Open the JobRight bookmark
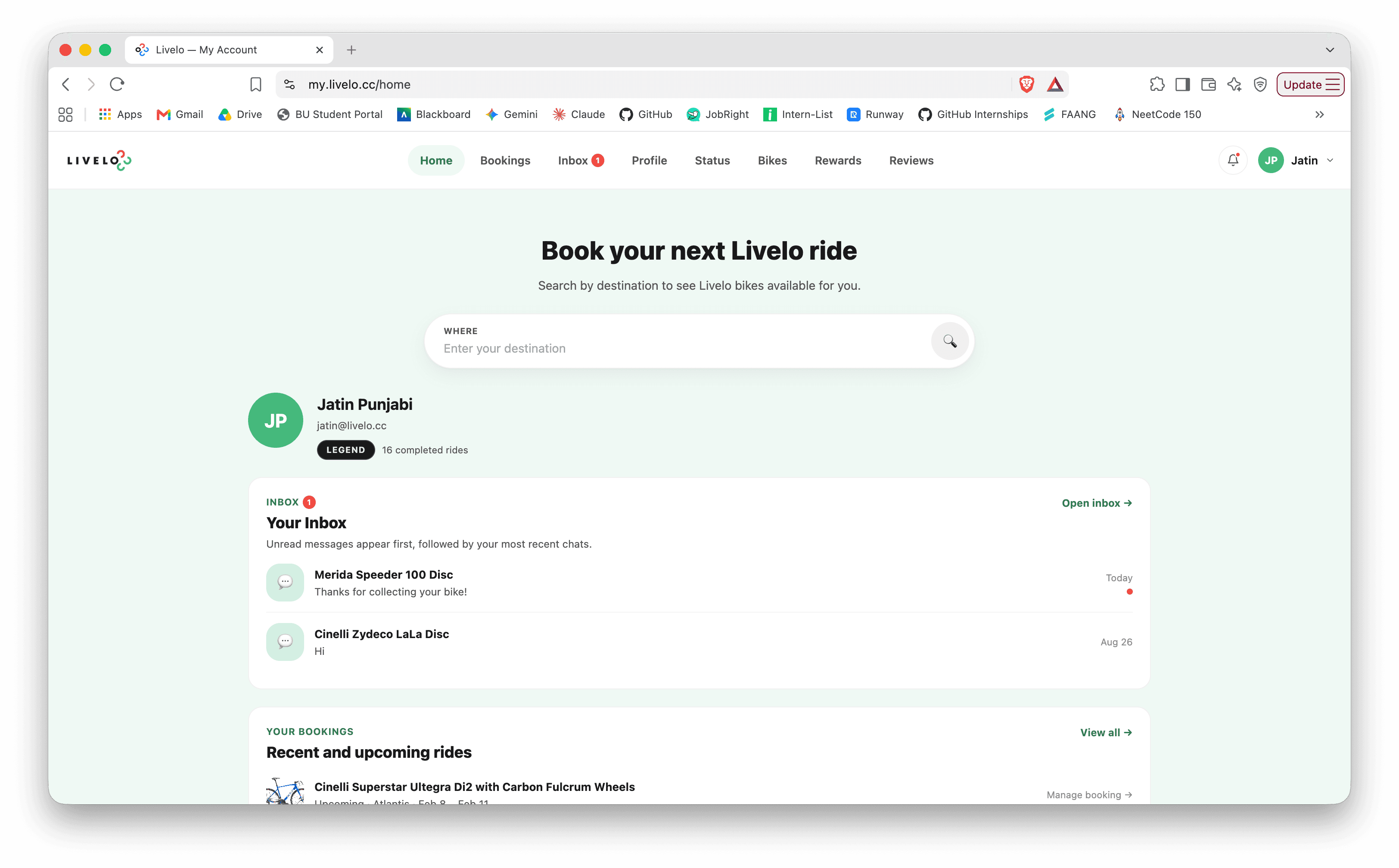The image size is (1399, 868). point(717,114)
